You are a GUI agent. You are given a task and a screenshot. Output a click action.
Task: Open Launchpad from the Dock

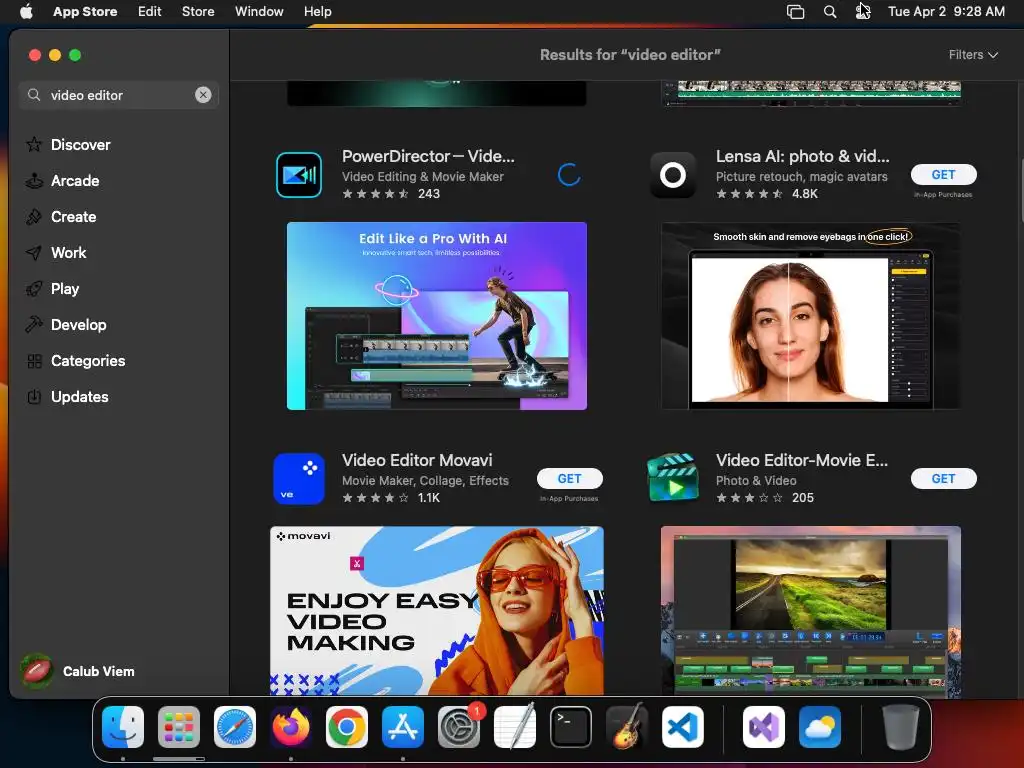click(x=179, y=727)
